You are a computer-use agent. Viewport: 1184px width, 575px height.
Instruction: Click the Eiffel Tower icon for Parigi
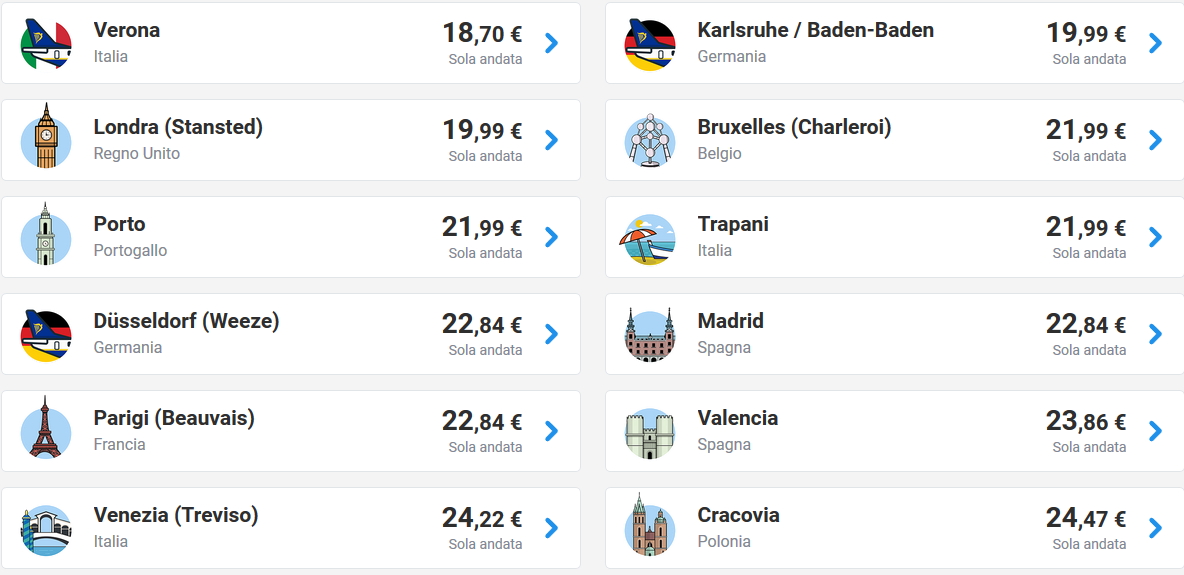(46, 430)
